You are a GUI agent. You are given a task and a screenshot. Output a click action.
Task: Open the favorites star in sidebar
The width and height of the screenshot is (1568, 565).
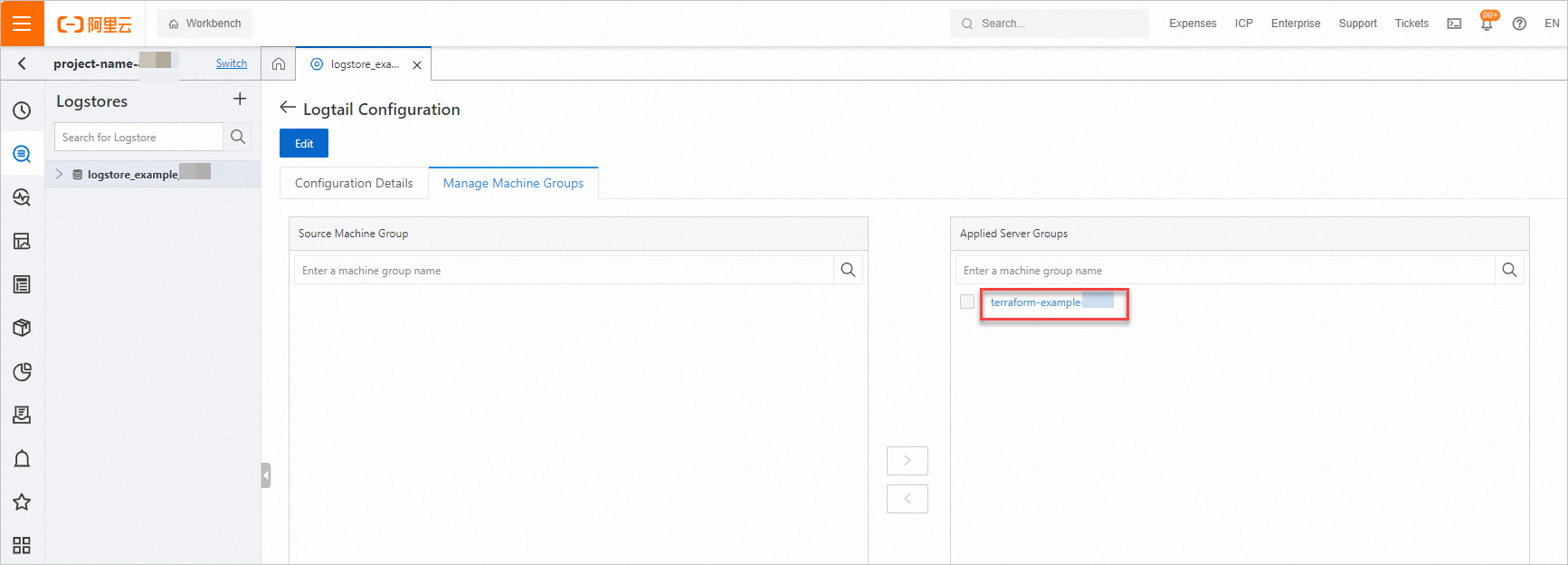[x=22, y=502]
